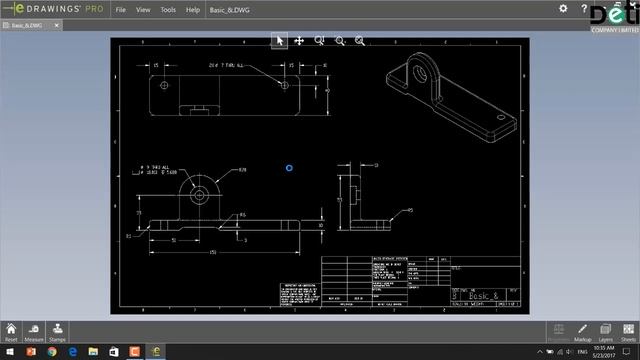Open the Sheets panel
The height and width of the screenshot is (360, 640).
pos(628,332)
